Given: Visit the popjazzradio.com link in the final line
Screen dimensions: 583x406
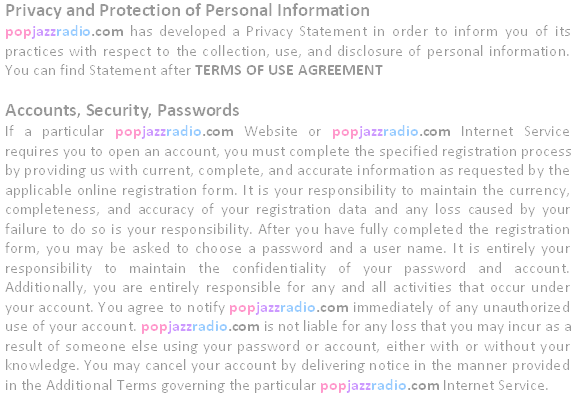Looking at the screenshot, I should tap(380, 386).
